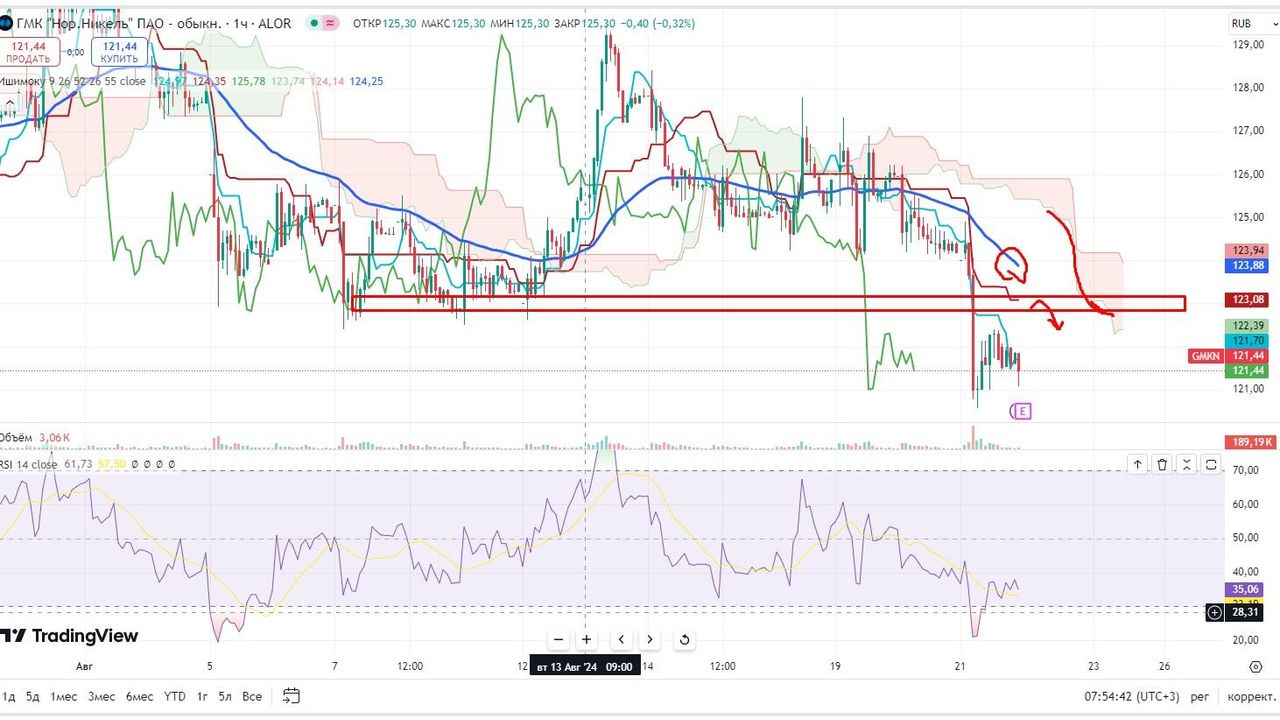Open the go-to-date calendar icon
This screenshot has height=720, width=1280.
(x=291, y=696)
